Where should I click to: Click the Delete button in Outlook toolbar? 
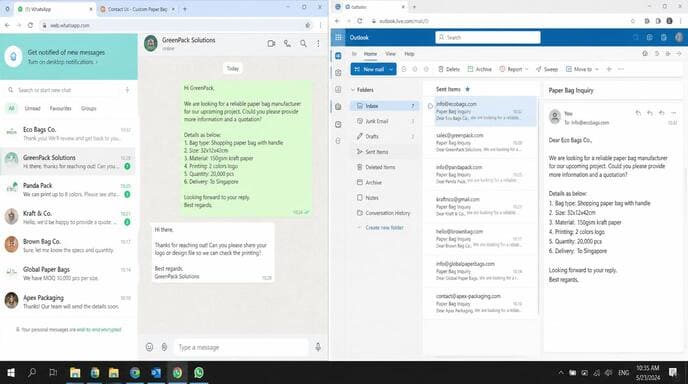[449, 69]
